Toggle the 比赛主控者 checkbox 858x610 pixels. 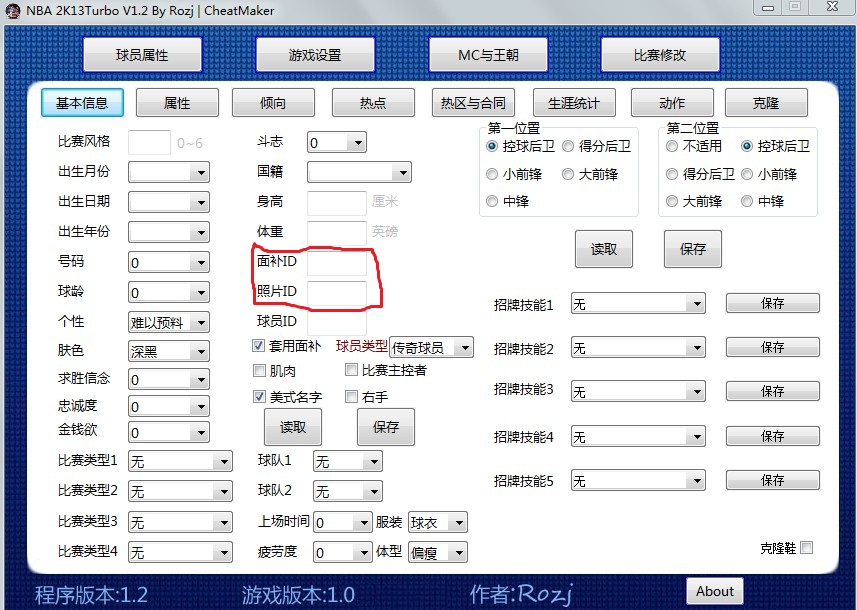point(351,369)
